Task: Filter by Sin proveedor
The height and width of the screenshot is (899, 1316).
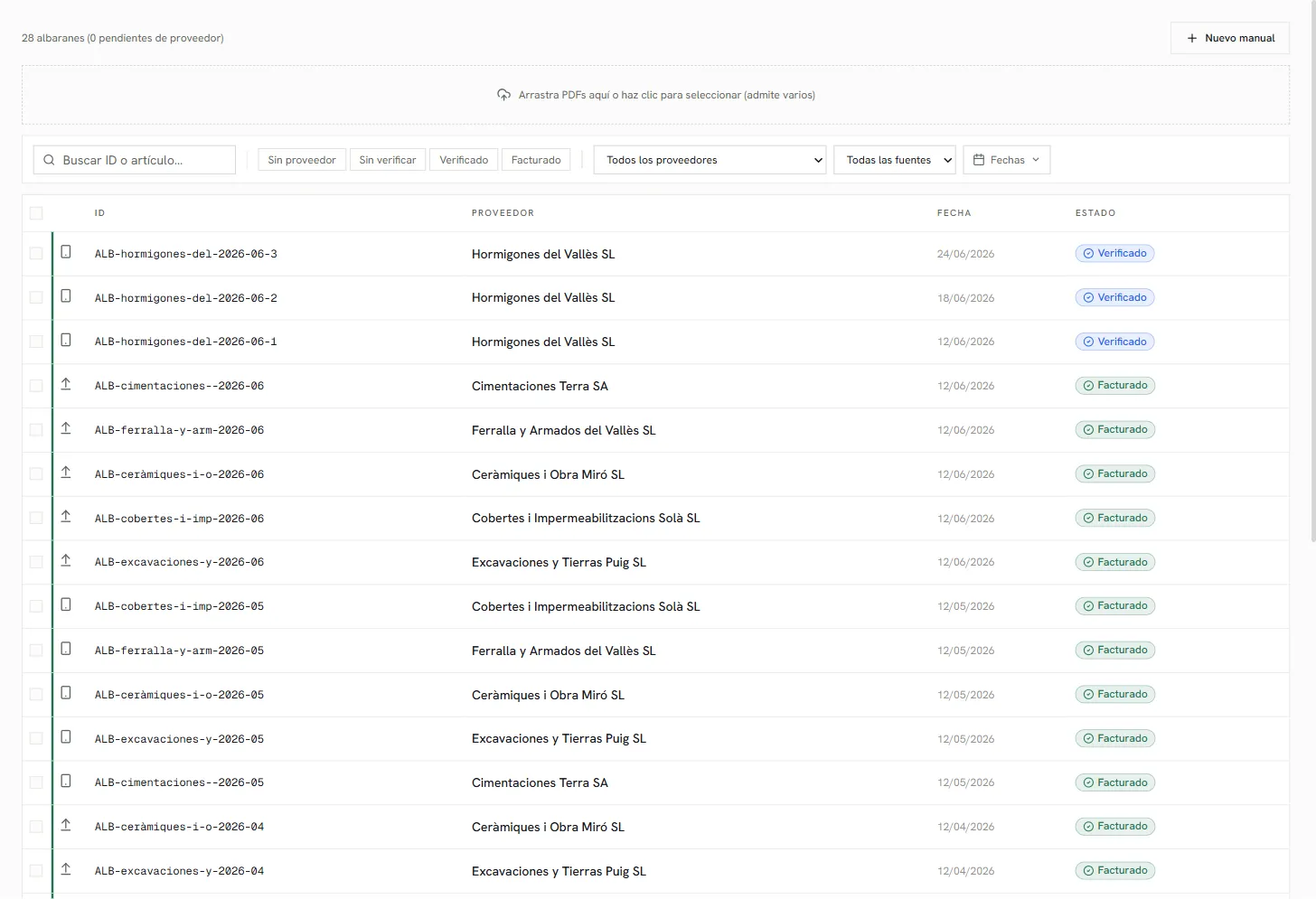Action: [x=302, y=160]
